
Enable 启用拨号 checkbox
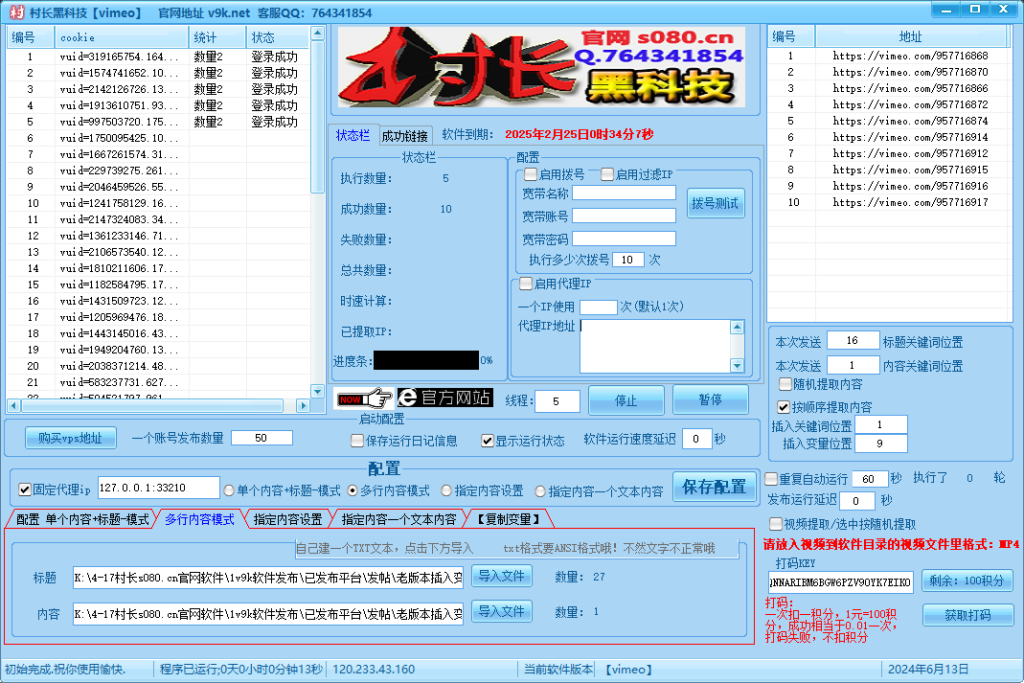[530, 174]
